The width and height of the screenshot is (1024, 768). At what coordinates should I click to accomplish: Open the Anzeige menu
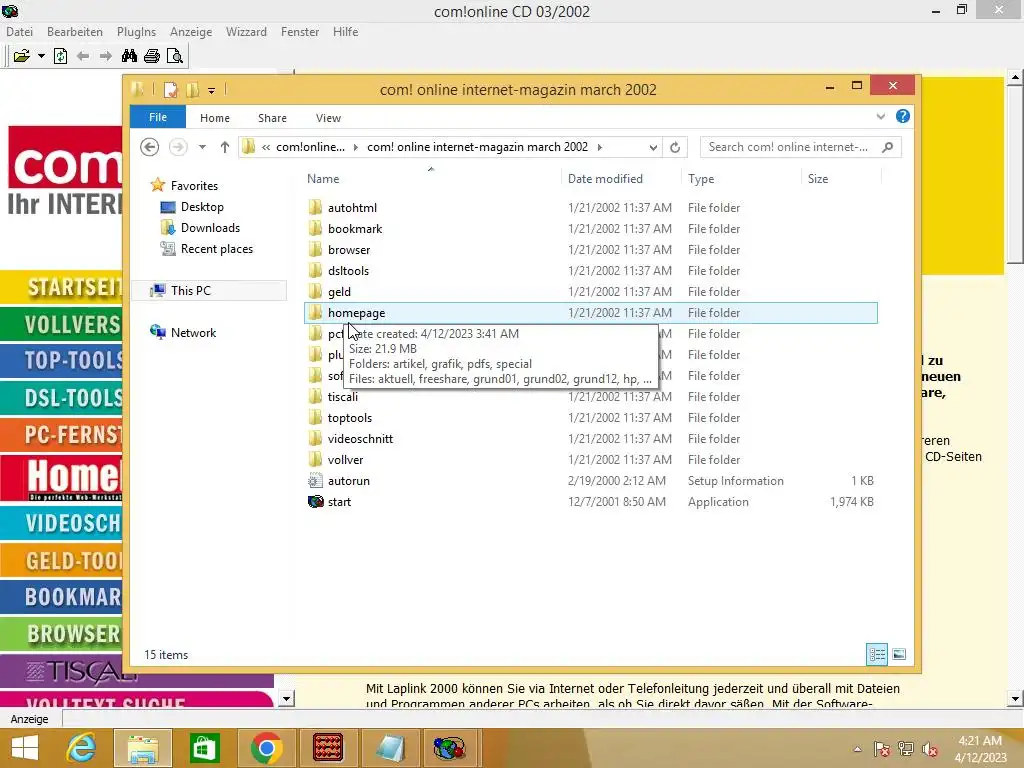pyautogui.click(x=191, y=32)
